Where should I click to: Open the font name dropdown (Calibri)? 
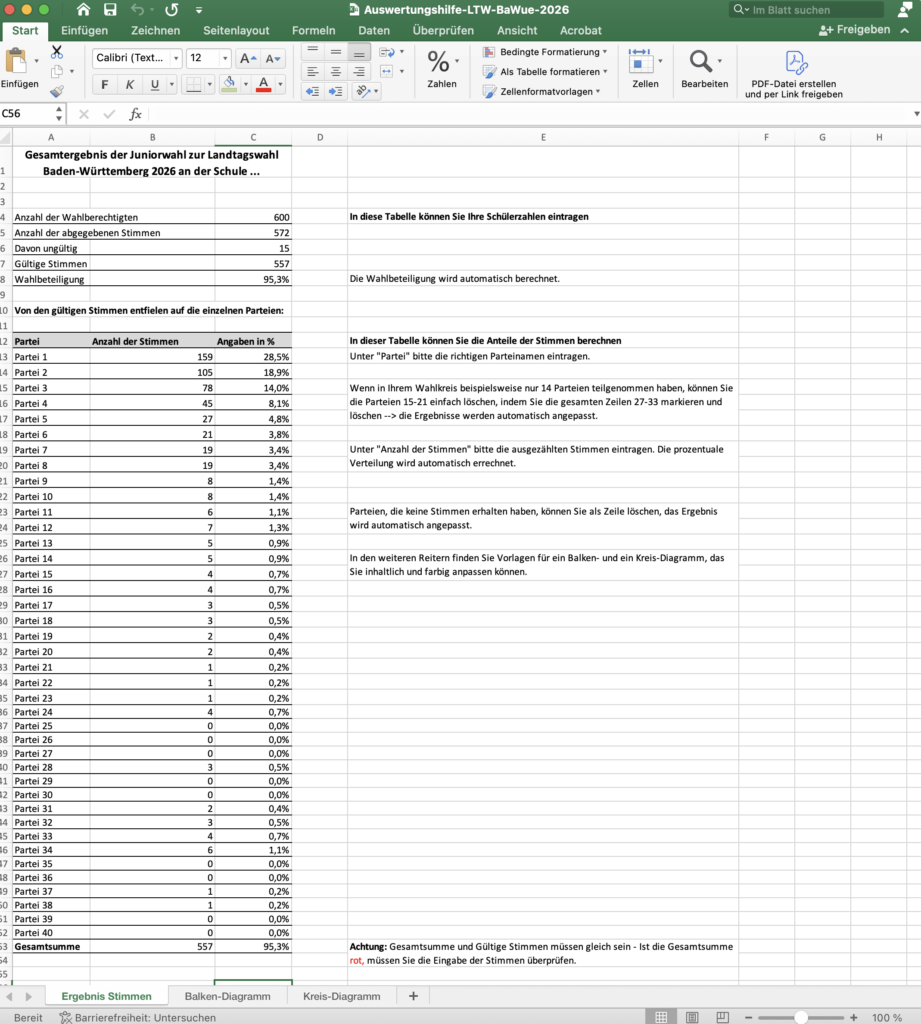pyautogui.click(x=137, y=59)
